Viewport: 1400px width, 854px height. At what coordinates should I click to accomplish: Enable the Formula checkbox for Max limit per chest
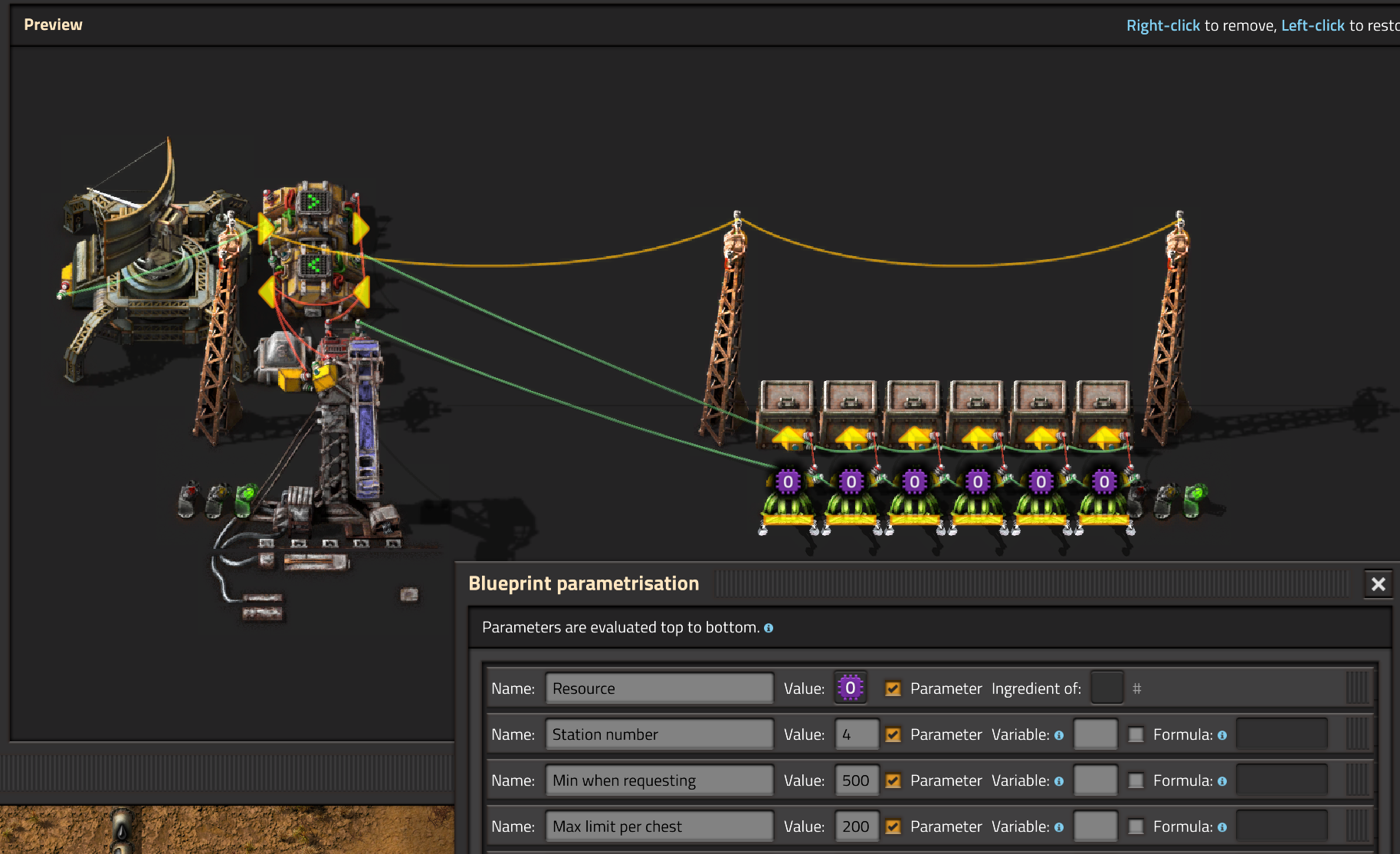point(1136,826)
